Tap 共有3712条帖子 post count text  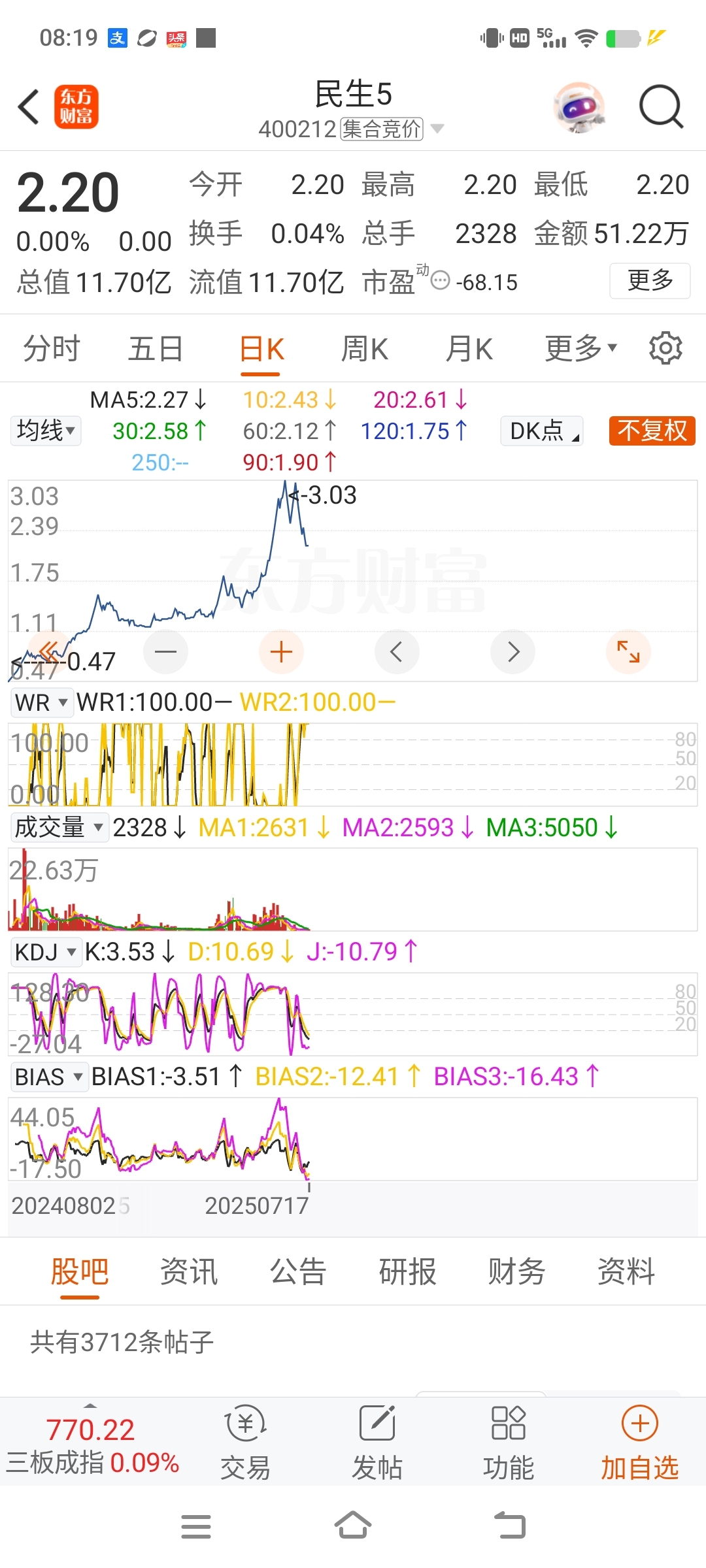[122, 1342]
